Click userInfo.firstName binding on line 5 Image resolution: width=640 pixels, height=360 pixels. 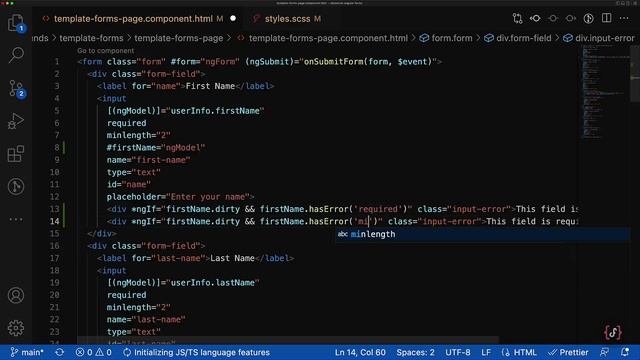click(215, 111)
